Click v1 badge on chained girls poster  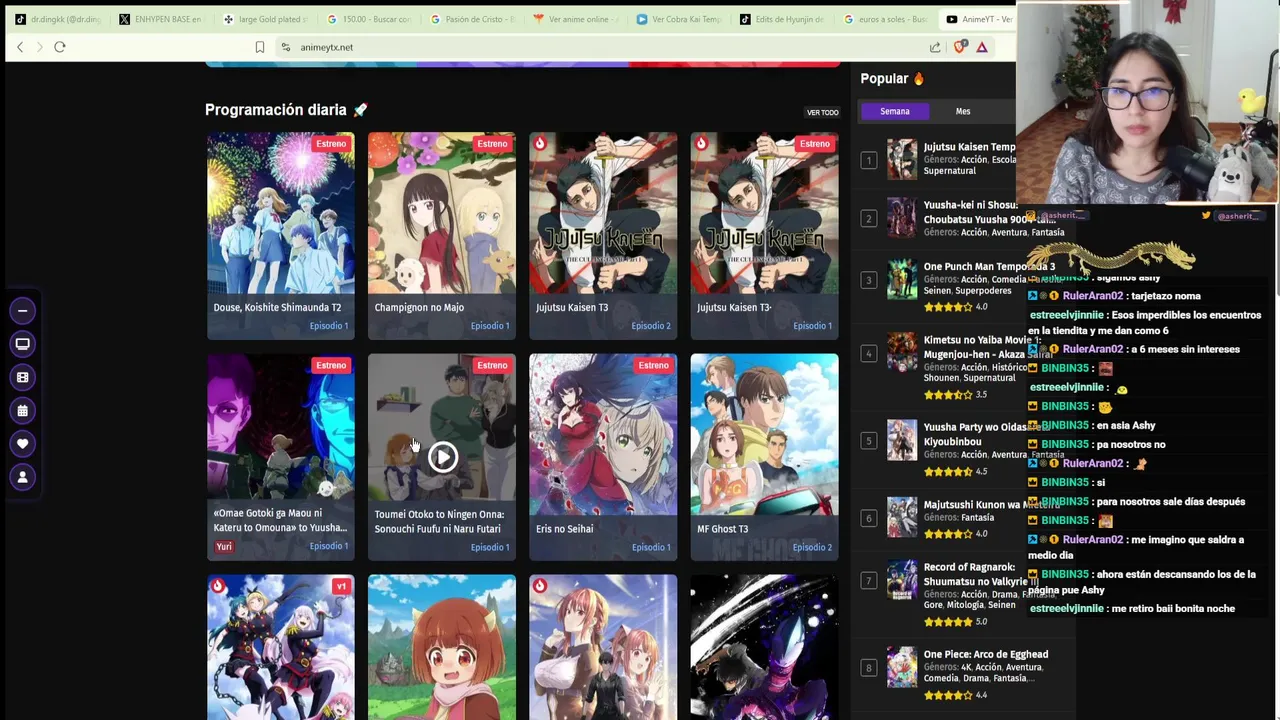(341, 587)
